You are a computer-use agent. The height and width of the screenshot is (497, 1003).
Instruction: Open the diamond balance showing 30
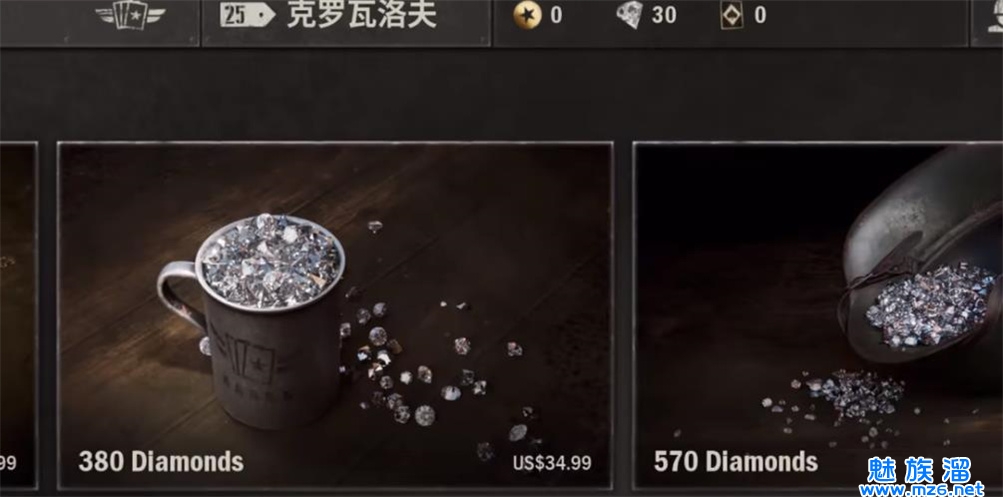click(664, 15)
